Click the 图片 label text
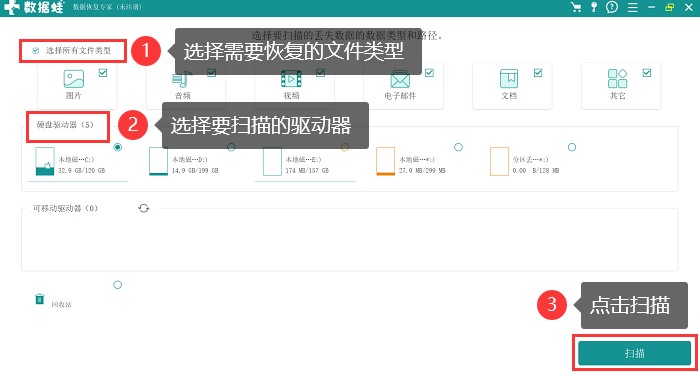700x372 pixels. click(74, 96)
